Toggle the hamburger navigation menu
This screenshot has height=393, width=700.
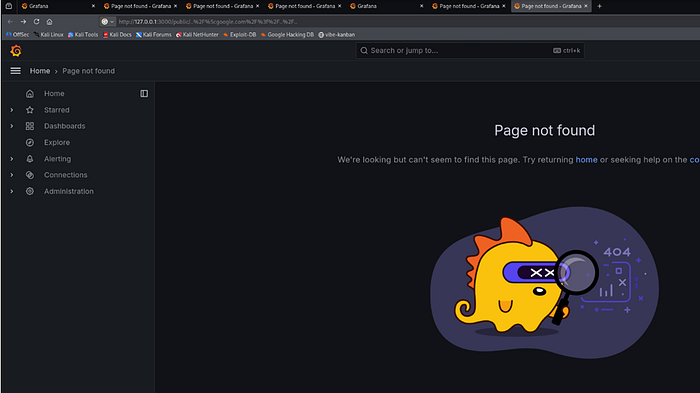(16, 71)
